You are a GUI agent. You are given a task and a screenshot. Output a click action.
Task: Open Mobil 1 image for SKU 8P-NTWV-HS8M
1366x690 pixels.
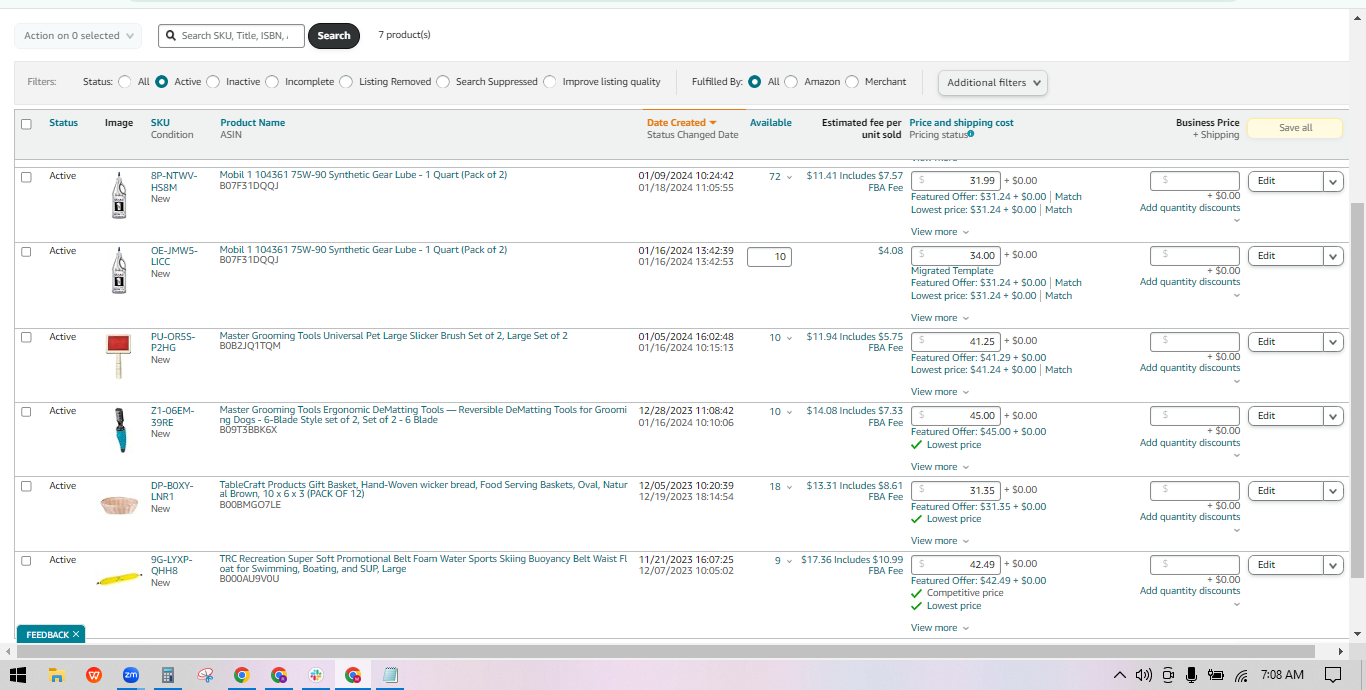119,195
